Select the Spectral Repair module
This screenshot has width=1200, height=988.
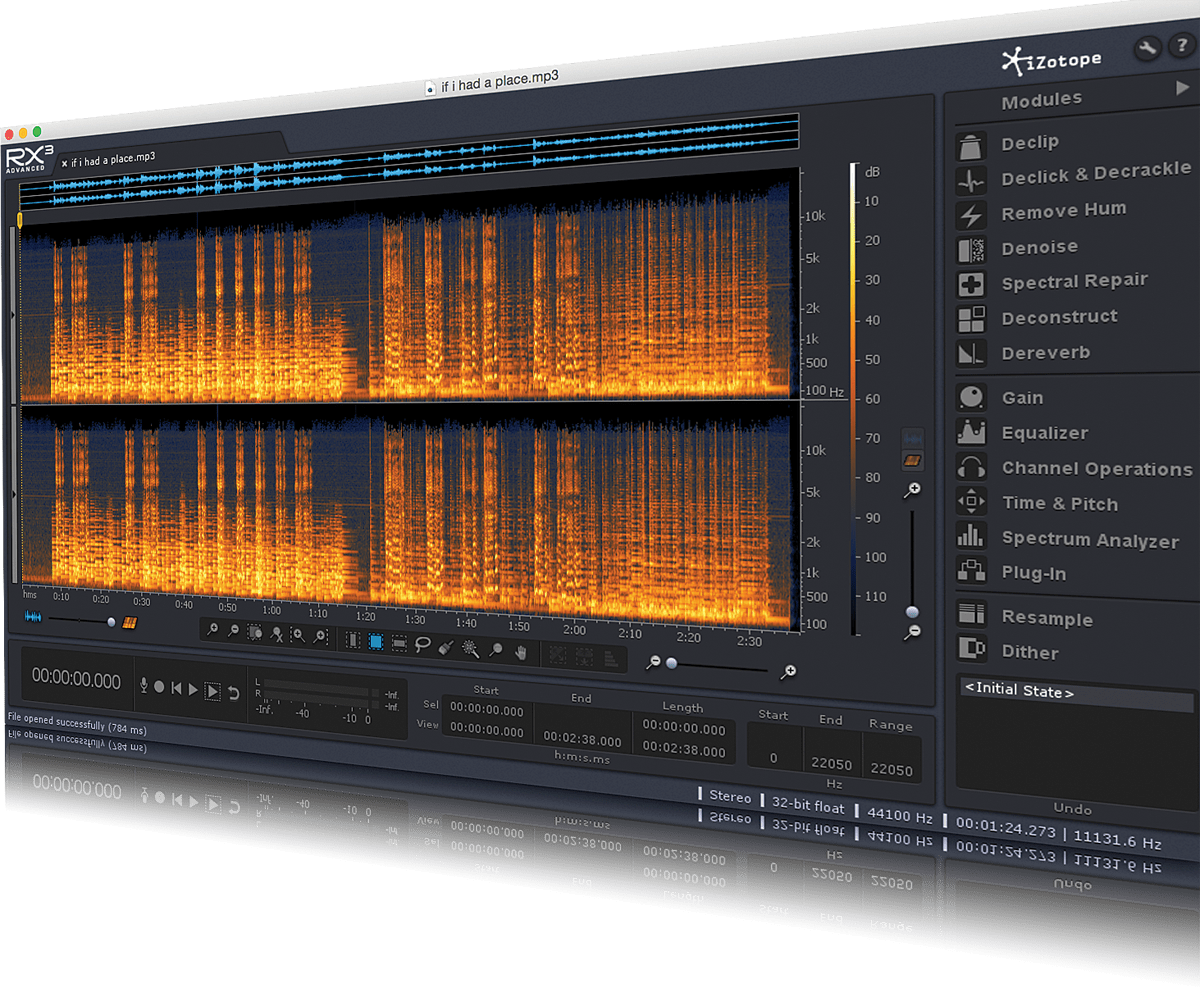click(1074, 281)
